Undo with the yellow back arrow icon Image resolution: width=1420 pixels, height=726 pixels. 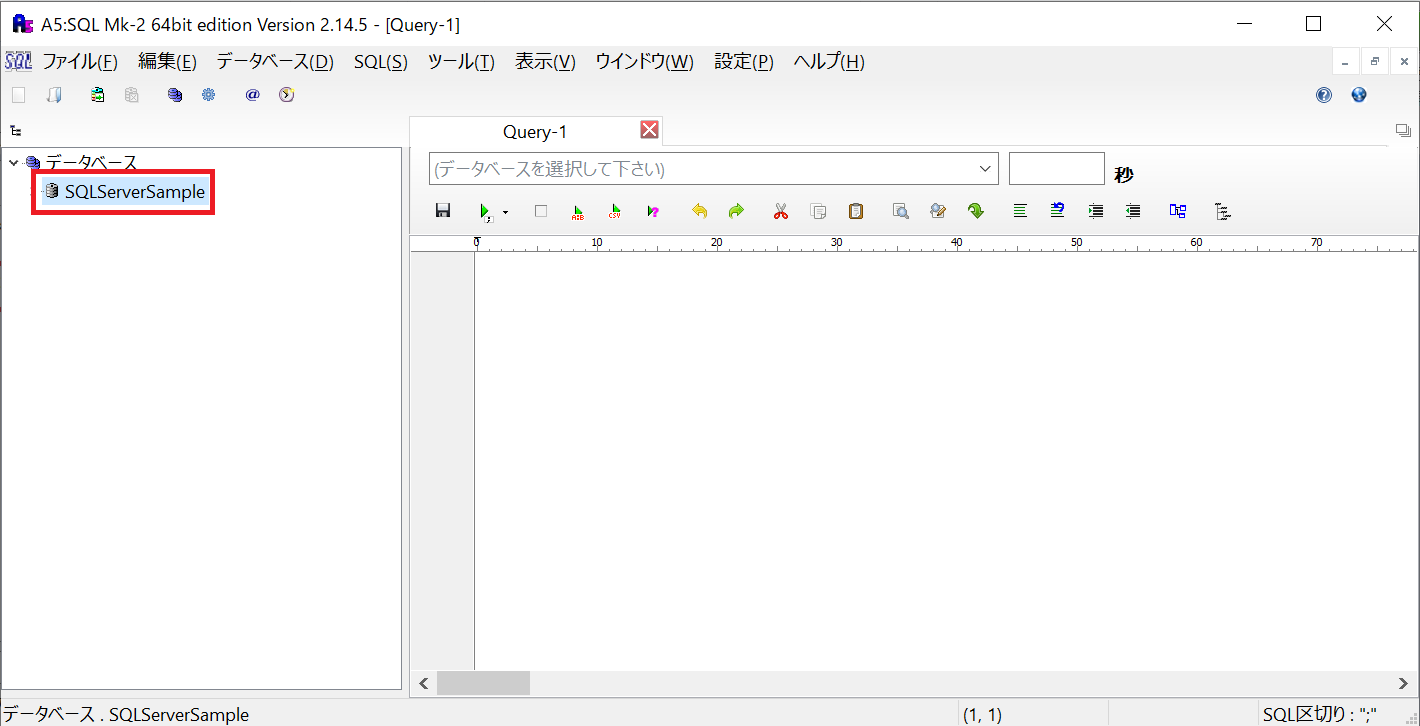[700, 211]
